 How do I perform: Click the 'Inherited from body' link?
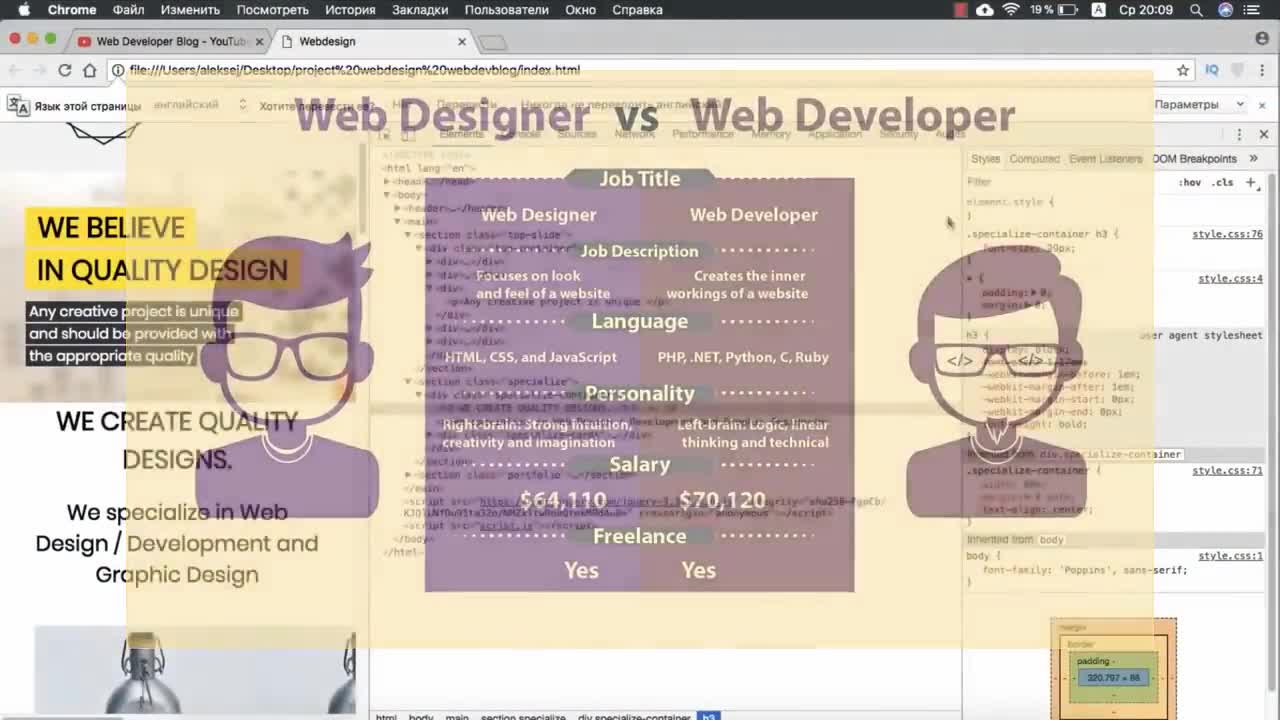[1051, 540]
